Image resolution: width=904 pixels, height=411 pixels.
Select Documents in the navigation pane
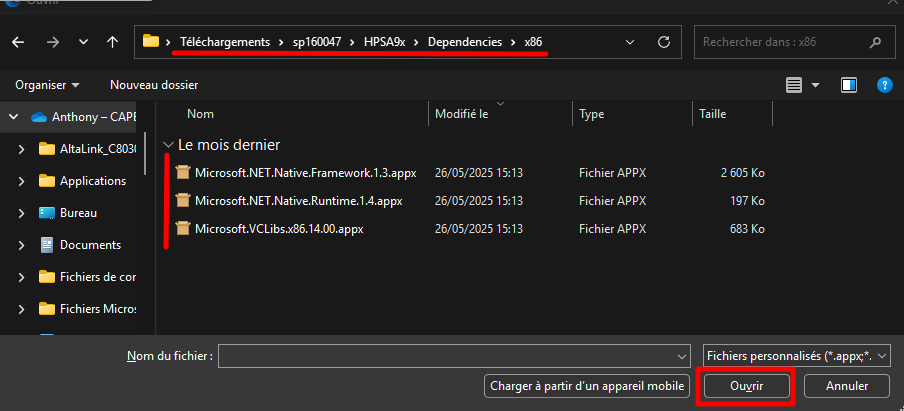(x=81, y=245)
